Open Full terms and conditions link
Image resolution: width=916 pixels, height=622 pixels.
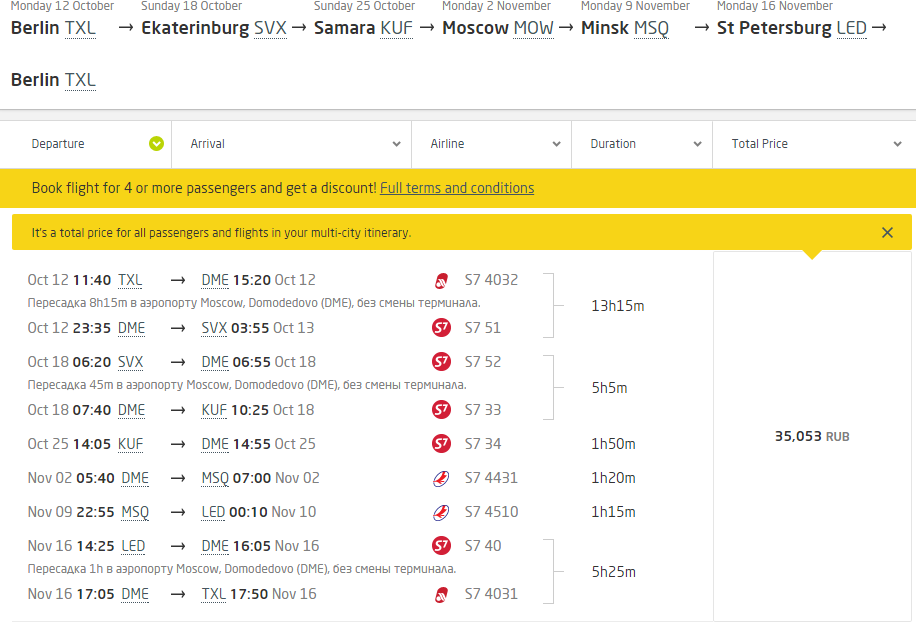457,188
